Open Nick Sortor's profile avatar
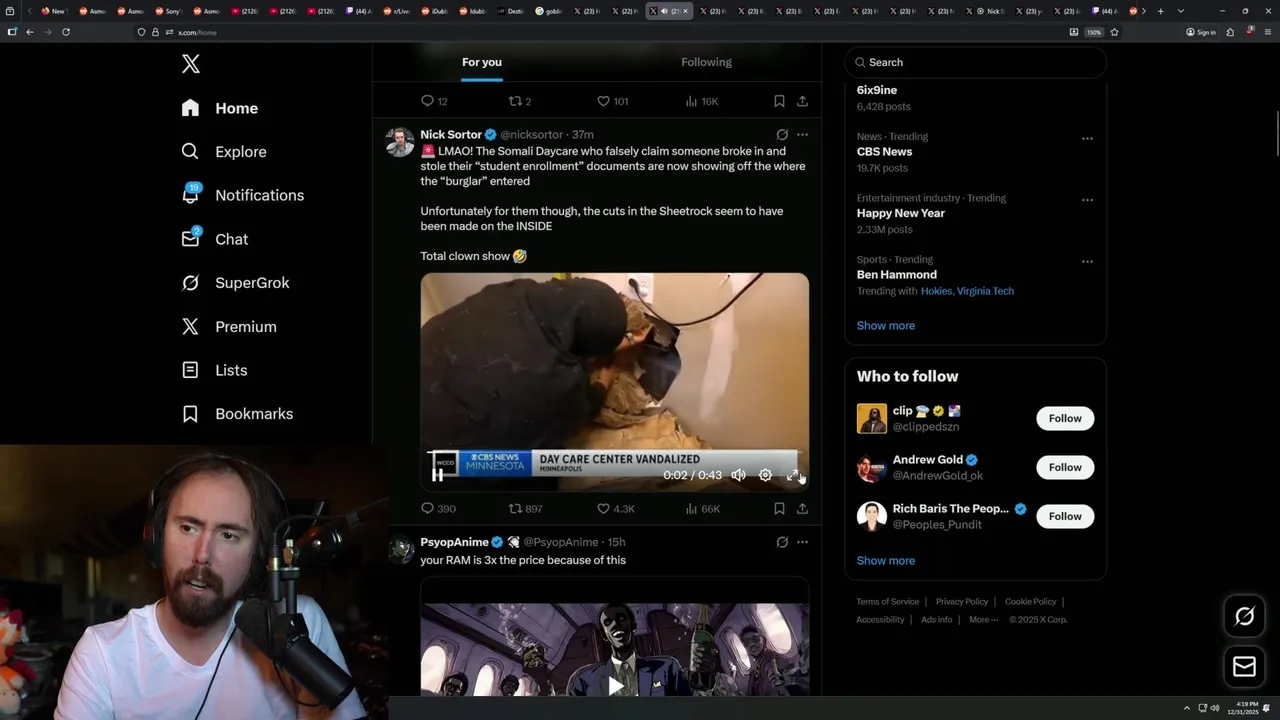Screen dimensions: 1280x720 point(400,142)
